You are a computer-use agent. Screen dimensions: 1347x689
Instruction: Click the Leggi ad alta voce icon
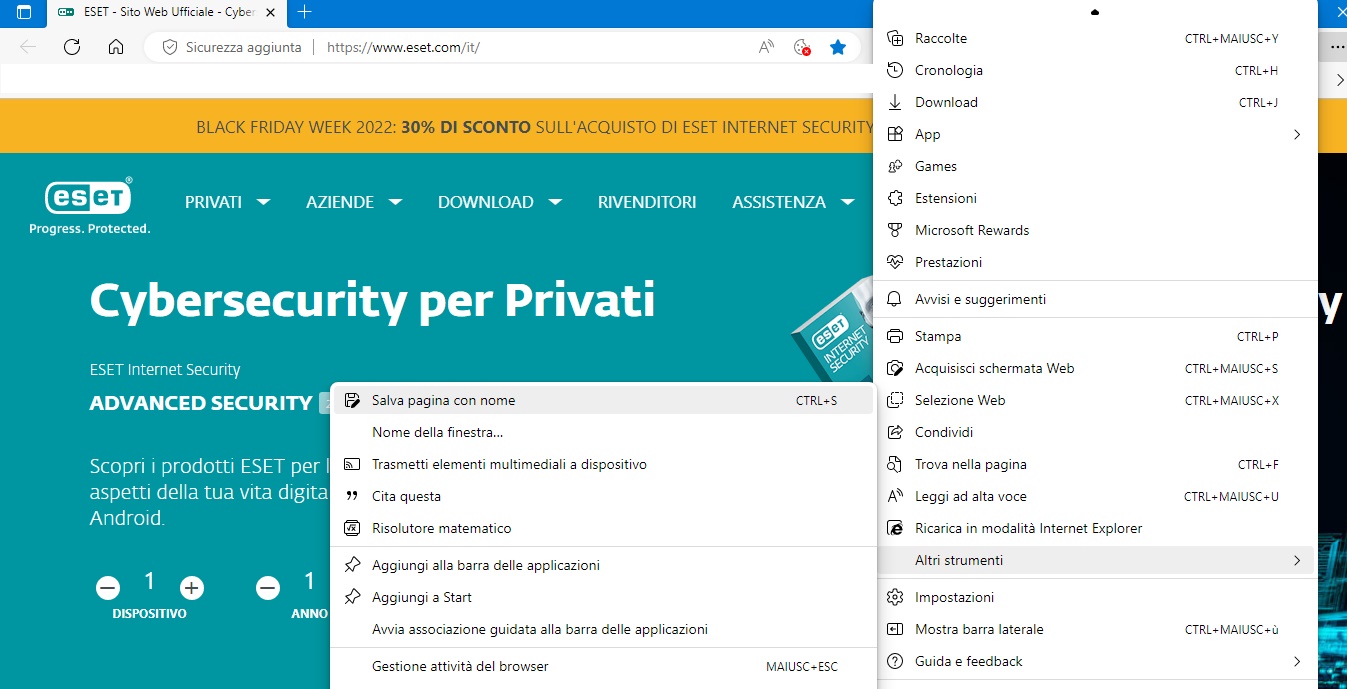896,496
